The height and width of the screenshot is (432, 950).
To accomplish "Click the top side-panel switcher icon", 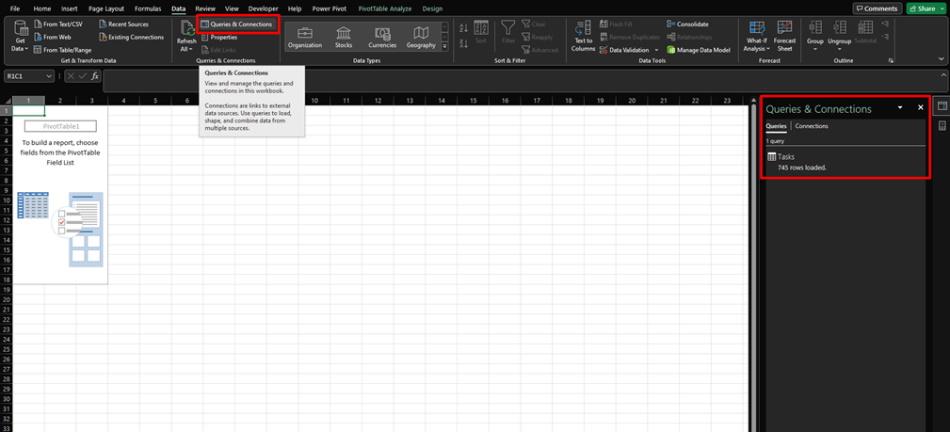I will coord(942,106).
